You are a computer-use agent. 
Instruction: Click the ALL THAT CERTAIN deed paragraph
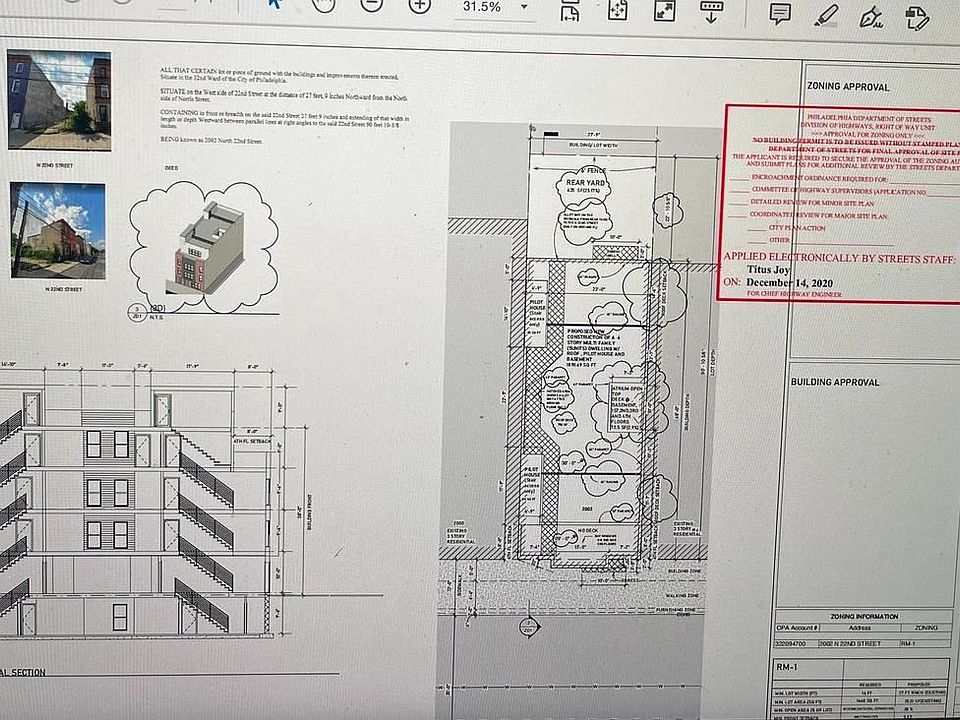click(279, 75)
